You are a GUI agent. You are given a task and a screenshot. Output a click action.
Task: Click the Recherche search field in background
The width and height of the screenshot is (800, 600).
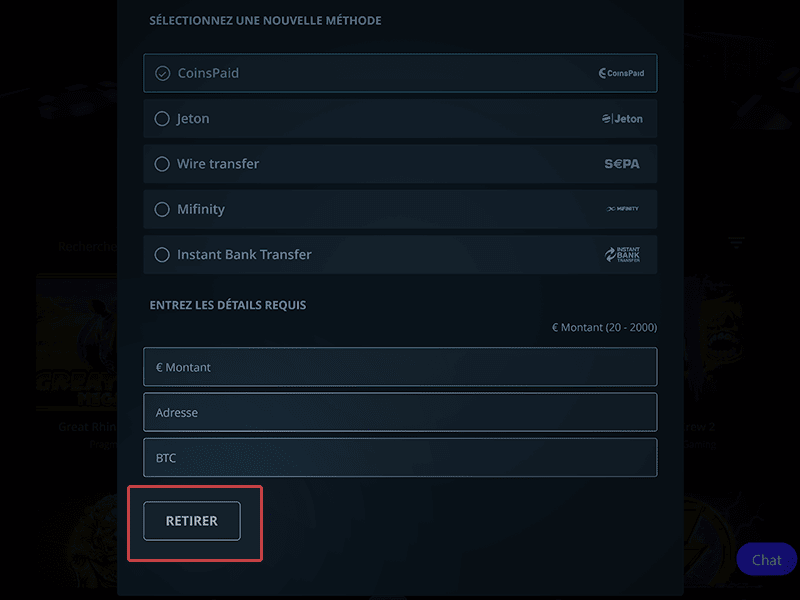pyautogui.click(x=88, y=247)
